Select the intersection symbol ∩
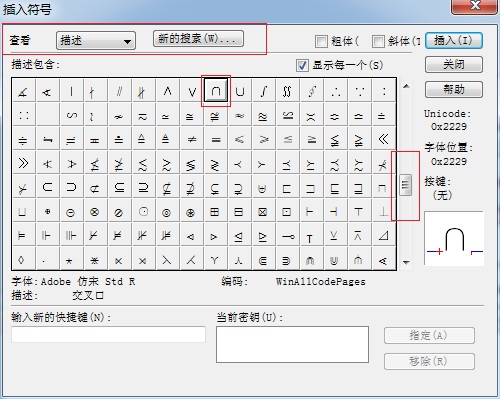 [x=216, y=91]
